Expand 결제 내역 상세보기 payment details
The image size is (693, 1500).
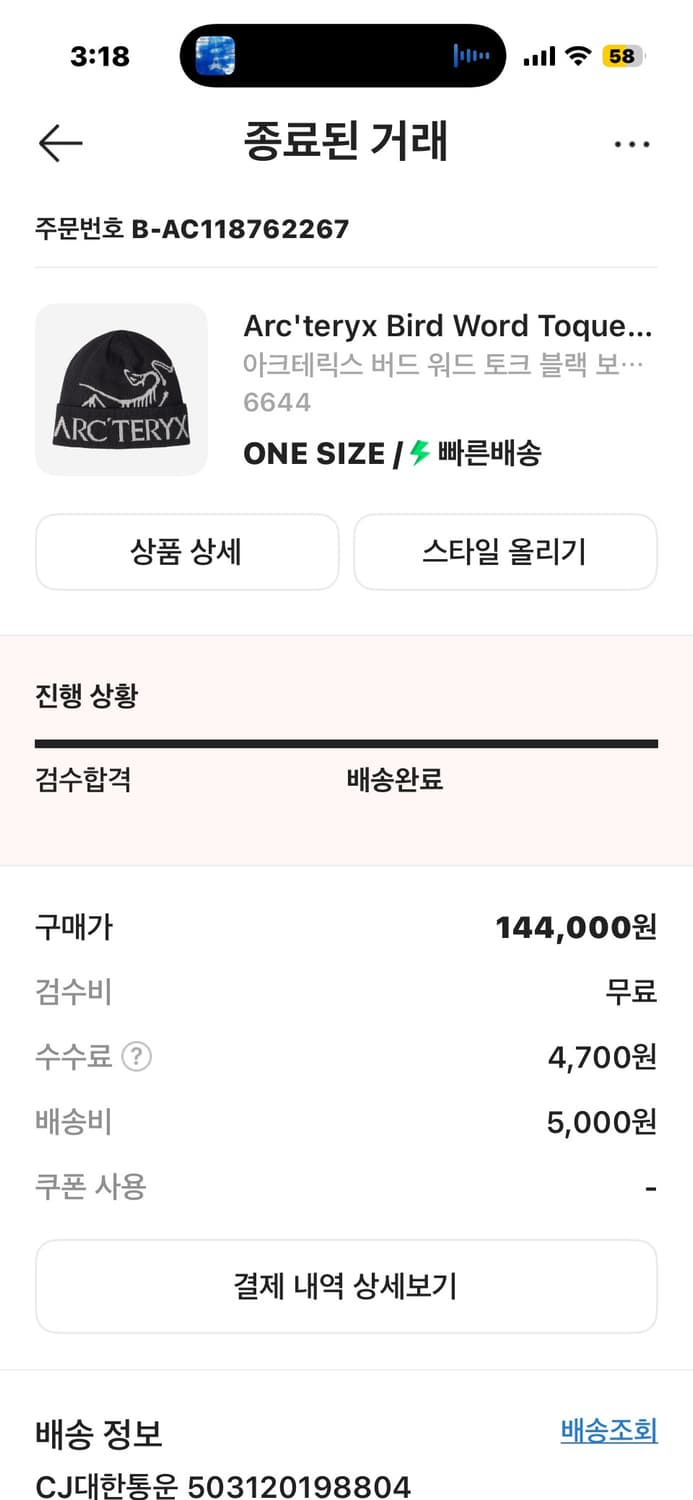coord(346,1286)
